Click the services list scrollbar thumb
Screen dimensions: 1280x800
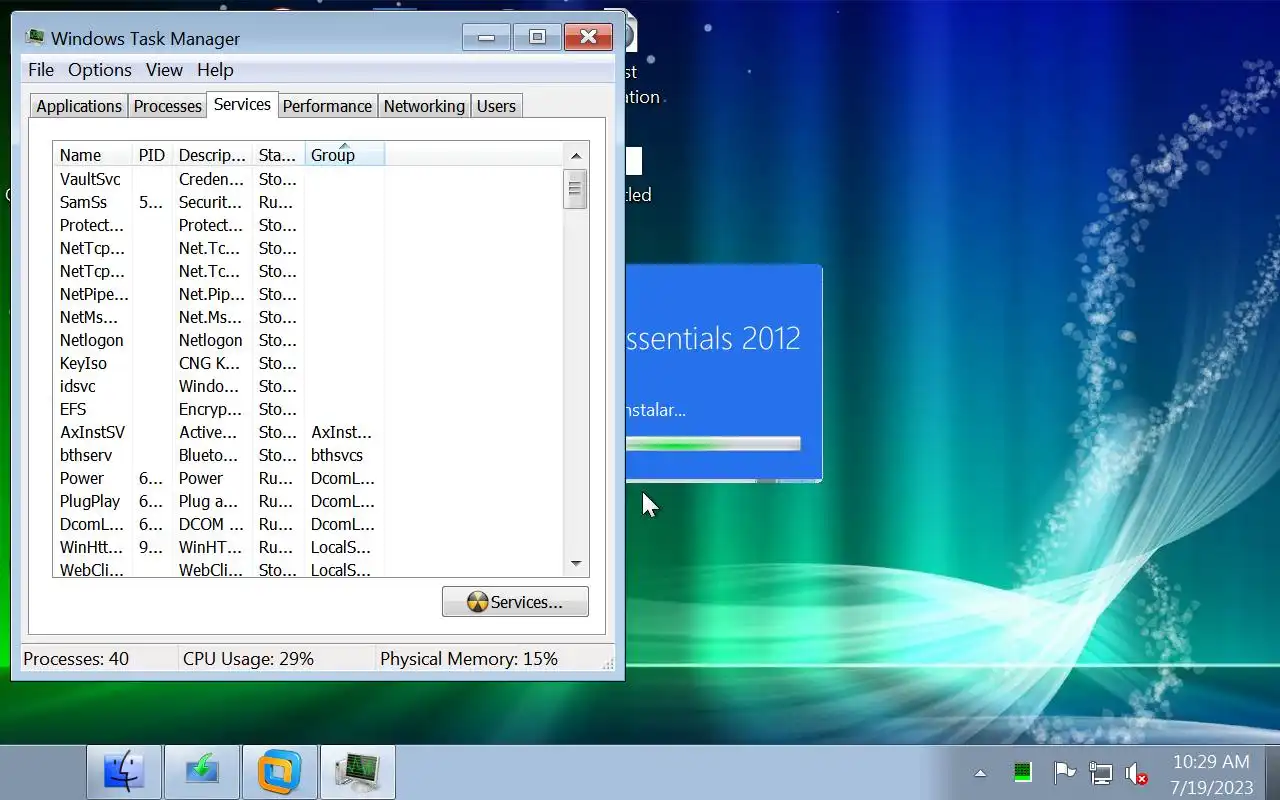coord(575,189)
